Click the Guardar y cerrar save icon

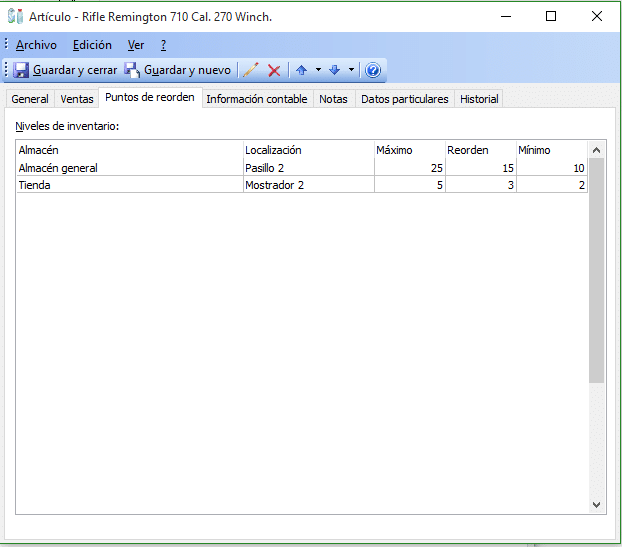coord(21,70)
